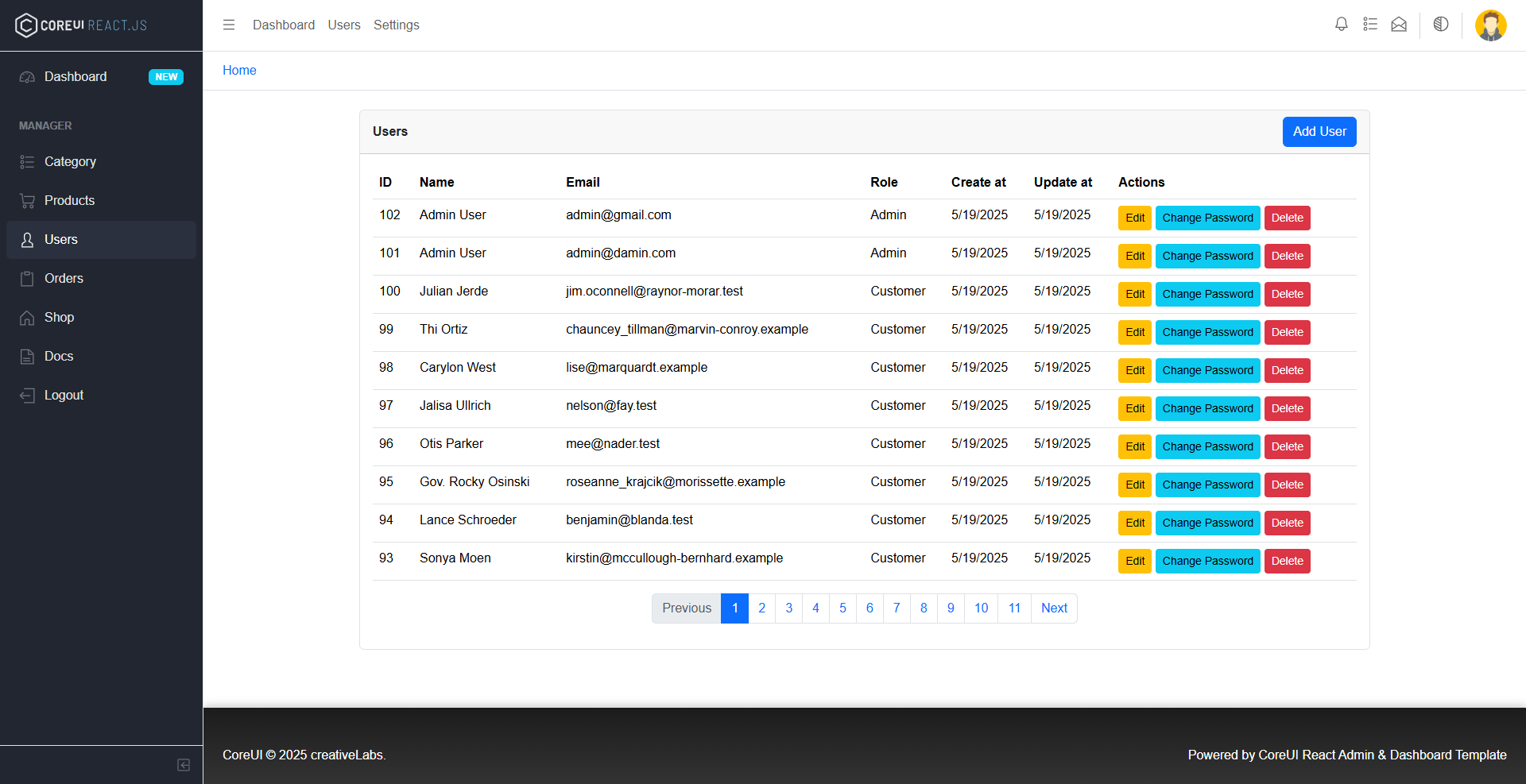Select Shop in the sidebar menu
This screenshot has height=784, width=1526.
tap(101, 318)
